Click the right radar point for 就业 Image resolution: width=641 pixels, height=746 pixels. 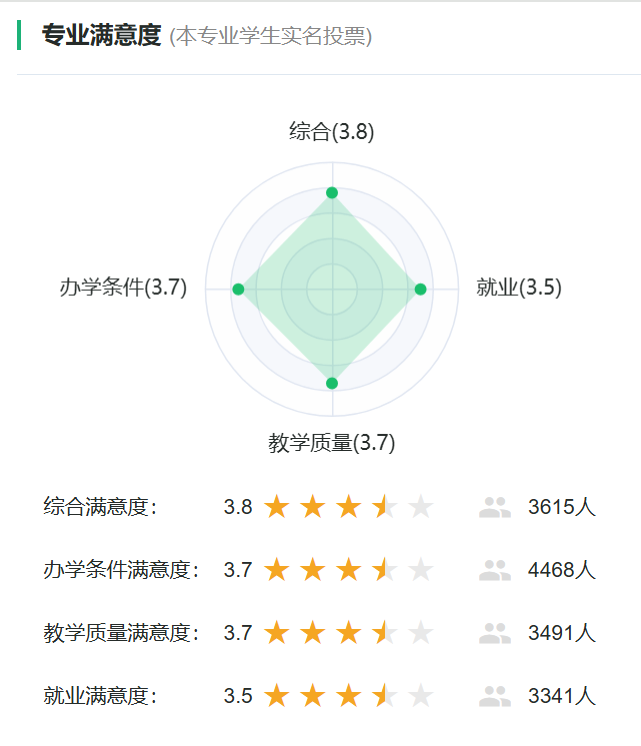tap(420, 289)
